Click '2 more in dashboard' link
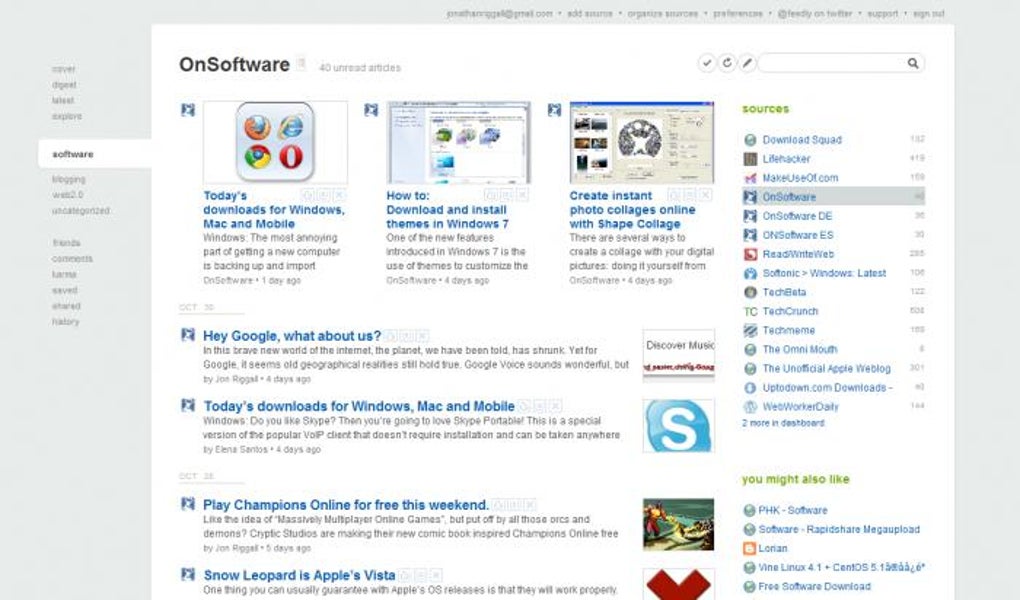 [x=783, y=423]
